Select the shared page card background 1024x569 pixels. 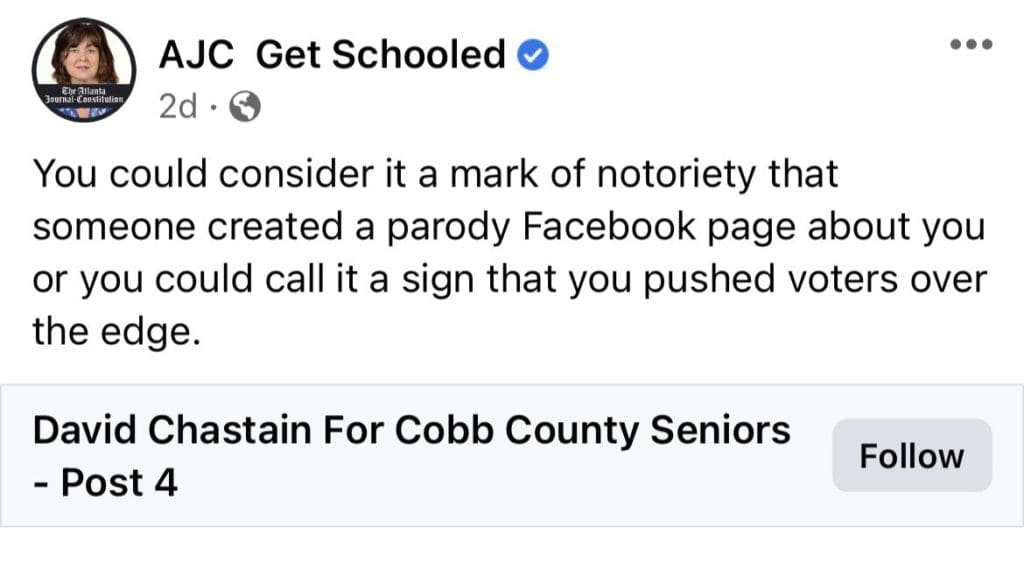[512, 455]
